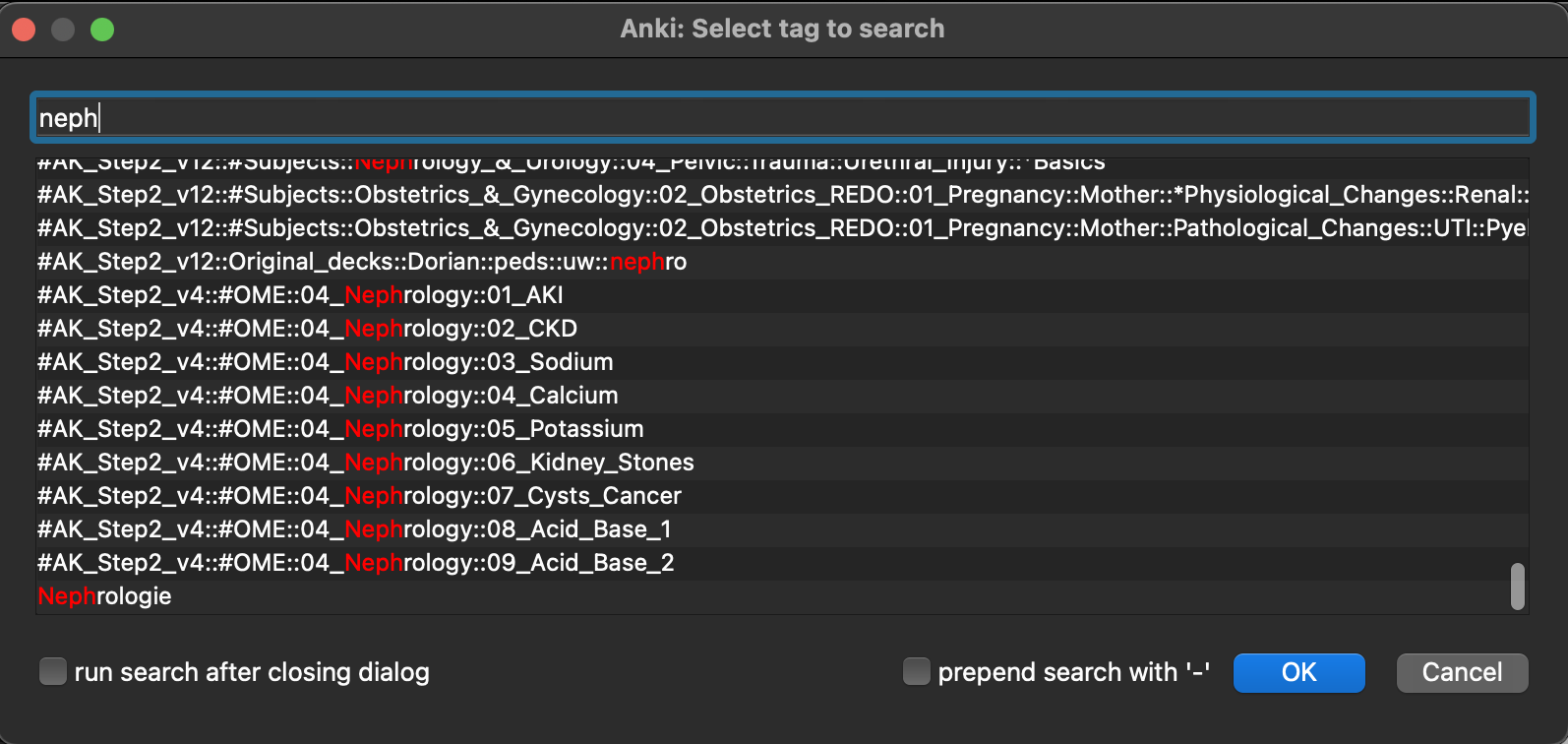Image resolution: width=1568 pixels, height=744 pixels.
Task: Choose the 04_Nephrology::05_Potassium tag
Action: click(x=340, y=429)
